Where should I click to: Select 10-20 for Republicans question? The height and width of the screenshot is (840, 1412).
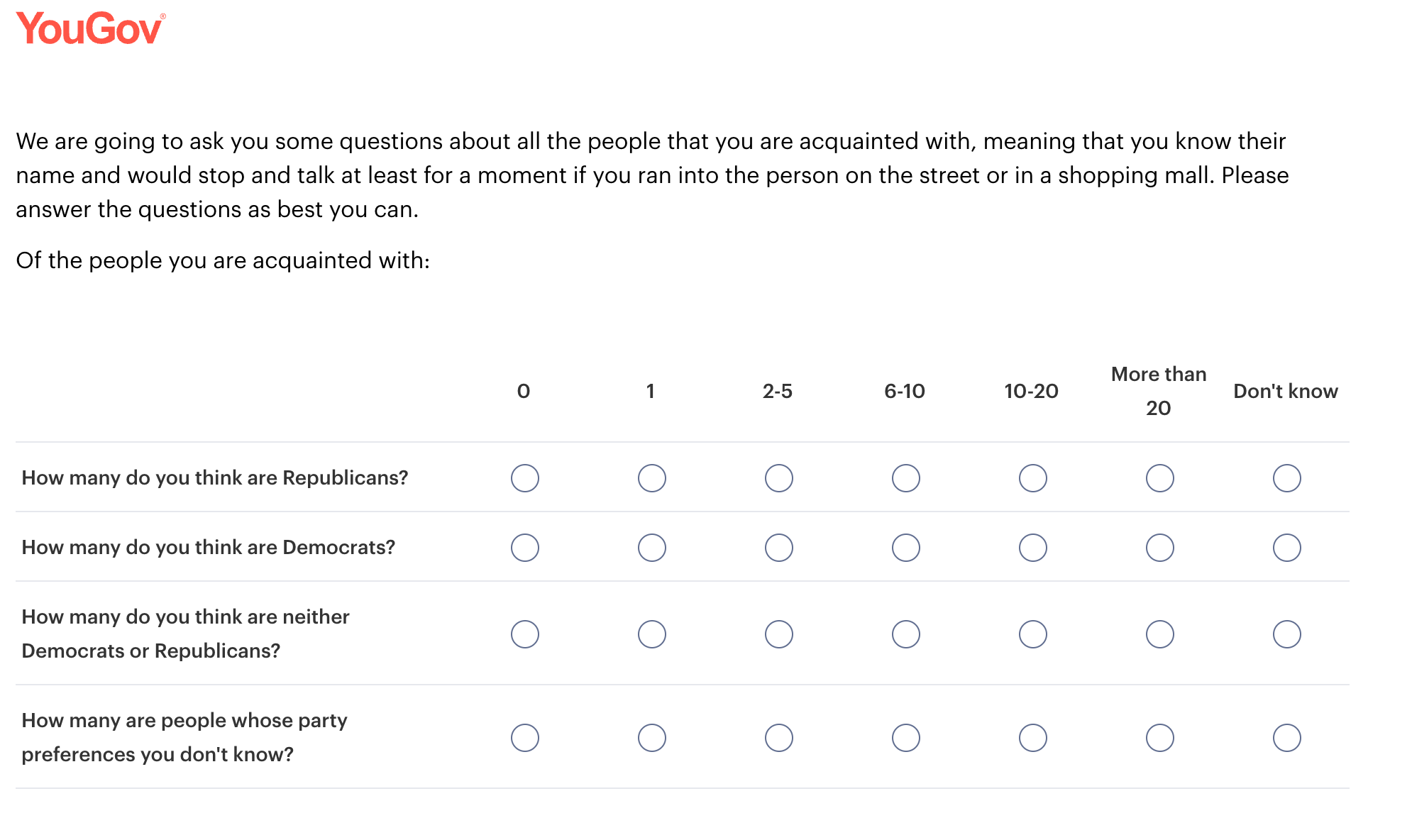(x=1032, y=478)
